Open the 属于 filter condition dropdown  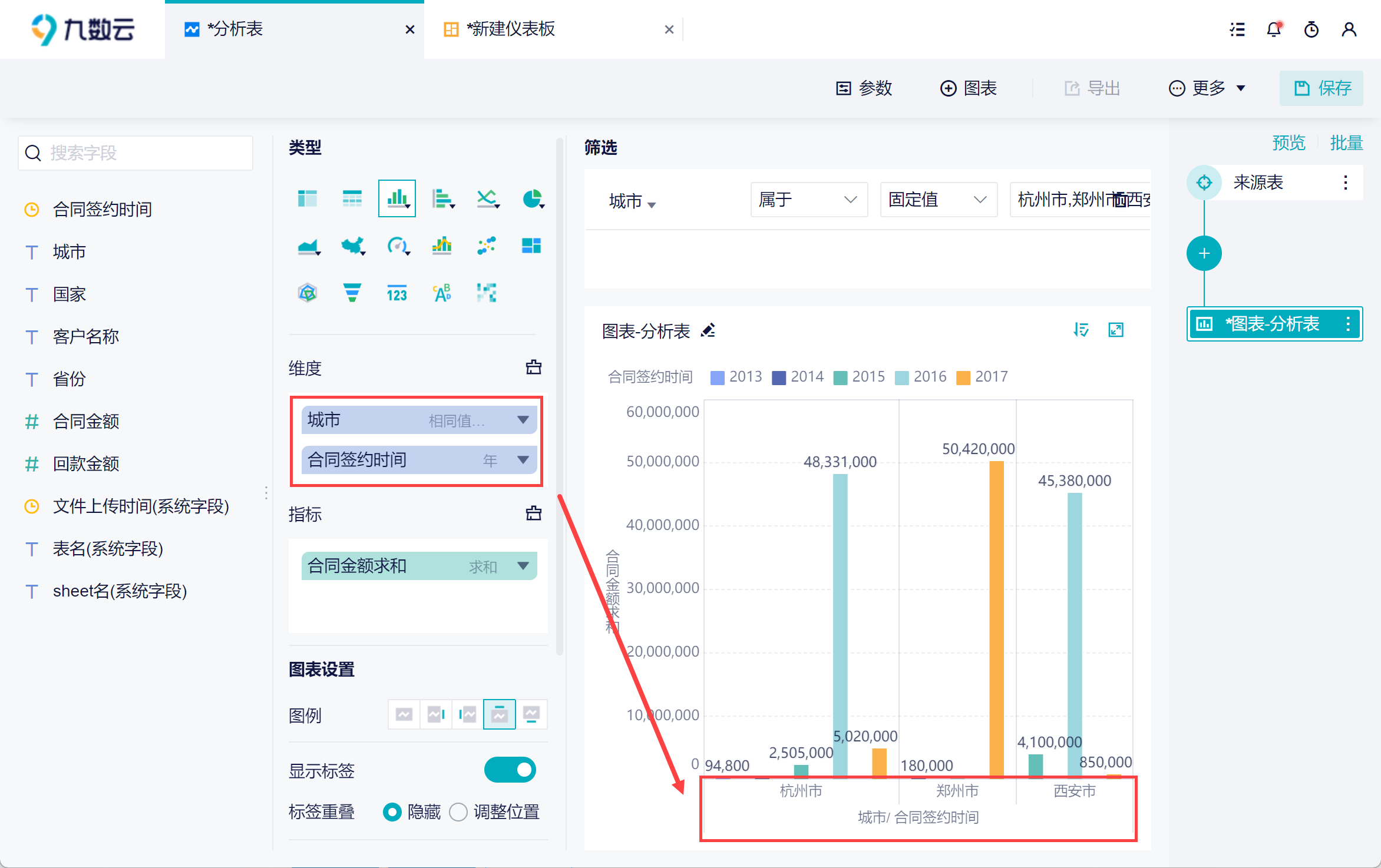coord(808,200)
